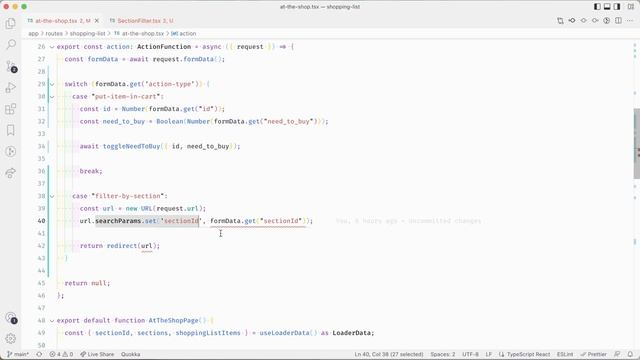Click the editor vertical scrollbar thumb
The height and width of the screenshot is (360, 640).
[x=636, y=144]
